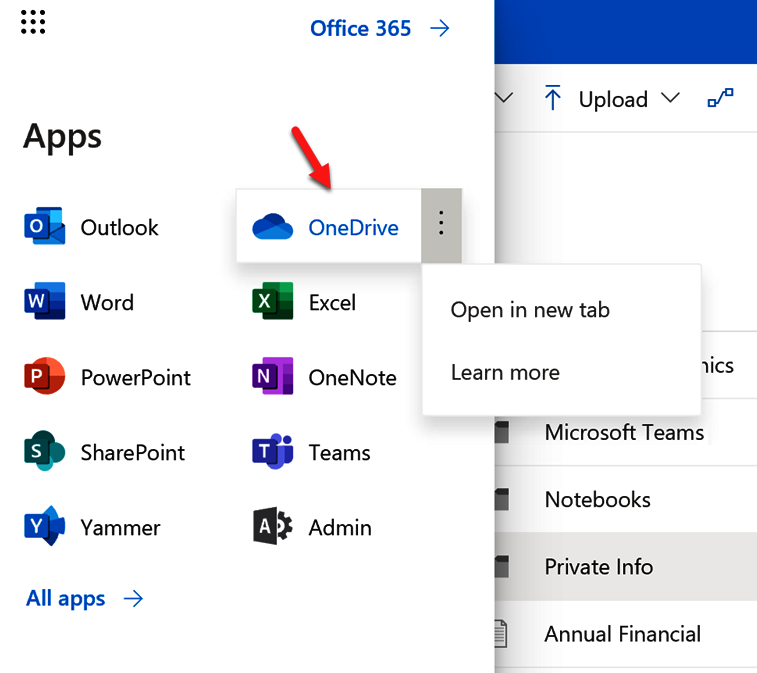Launch Yammer from its icon

coord(44,526)
